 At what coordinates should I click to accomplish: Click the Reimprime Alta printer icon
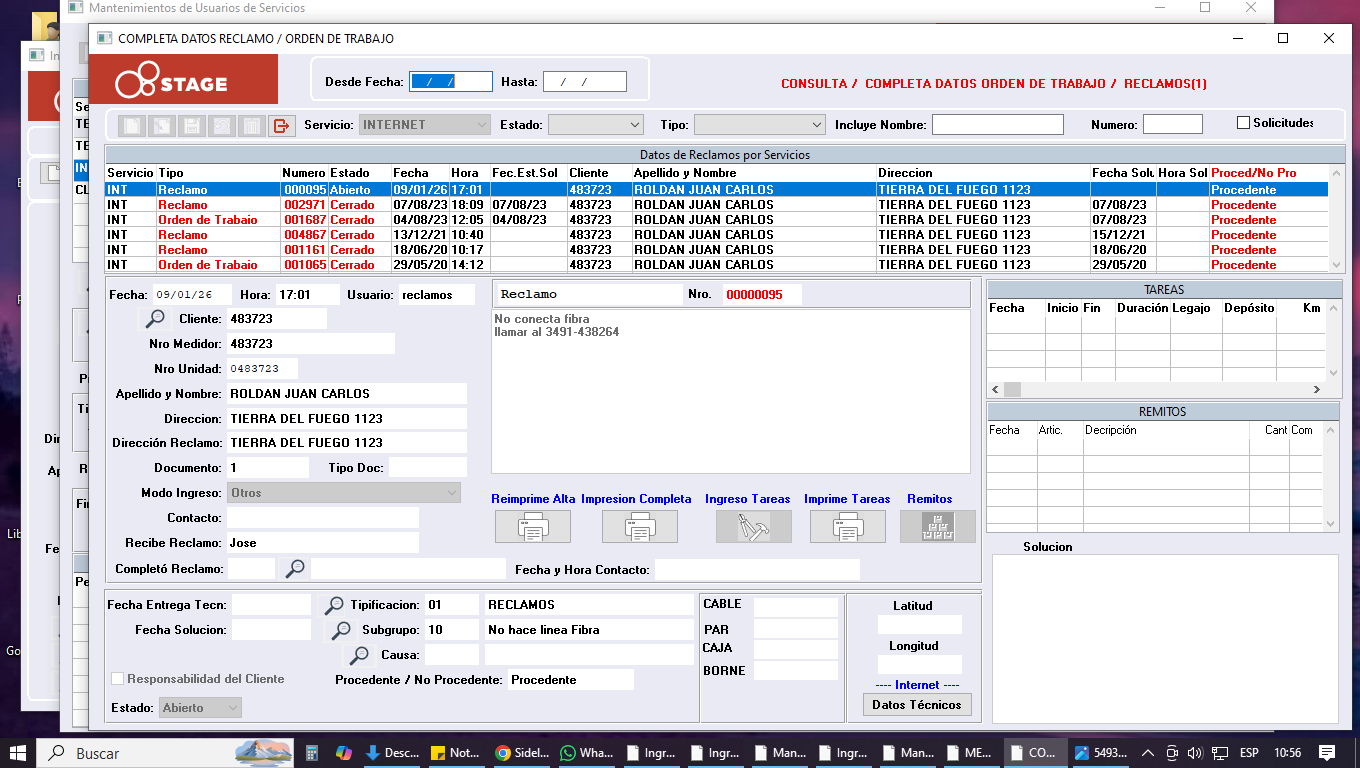click(x=533, y=526)
